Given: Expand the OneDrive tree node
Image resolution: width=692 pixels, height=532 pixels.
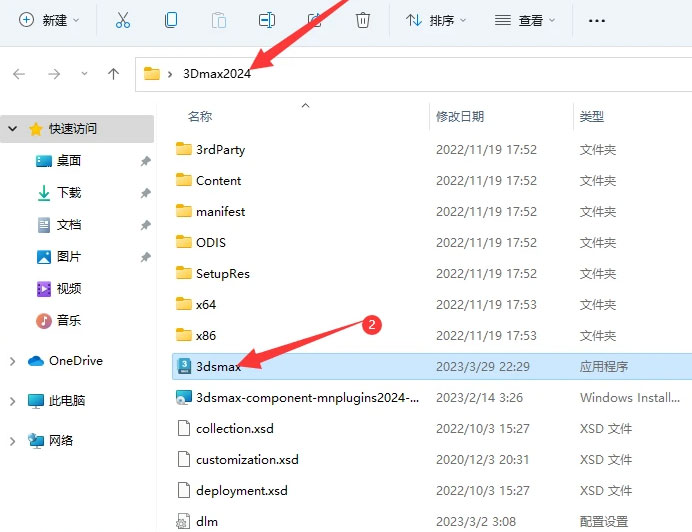Looking at the screenshot, I should [x=12, y=361].
